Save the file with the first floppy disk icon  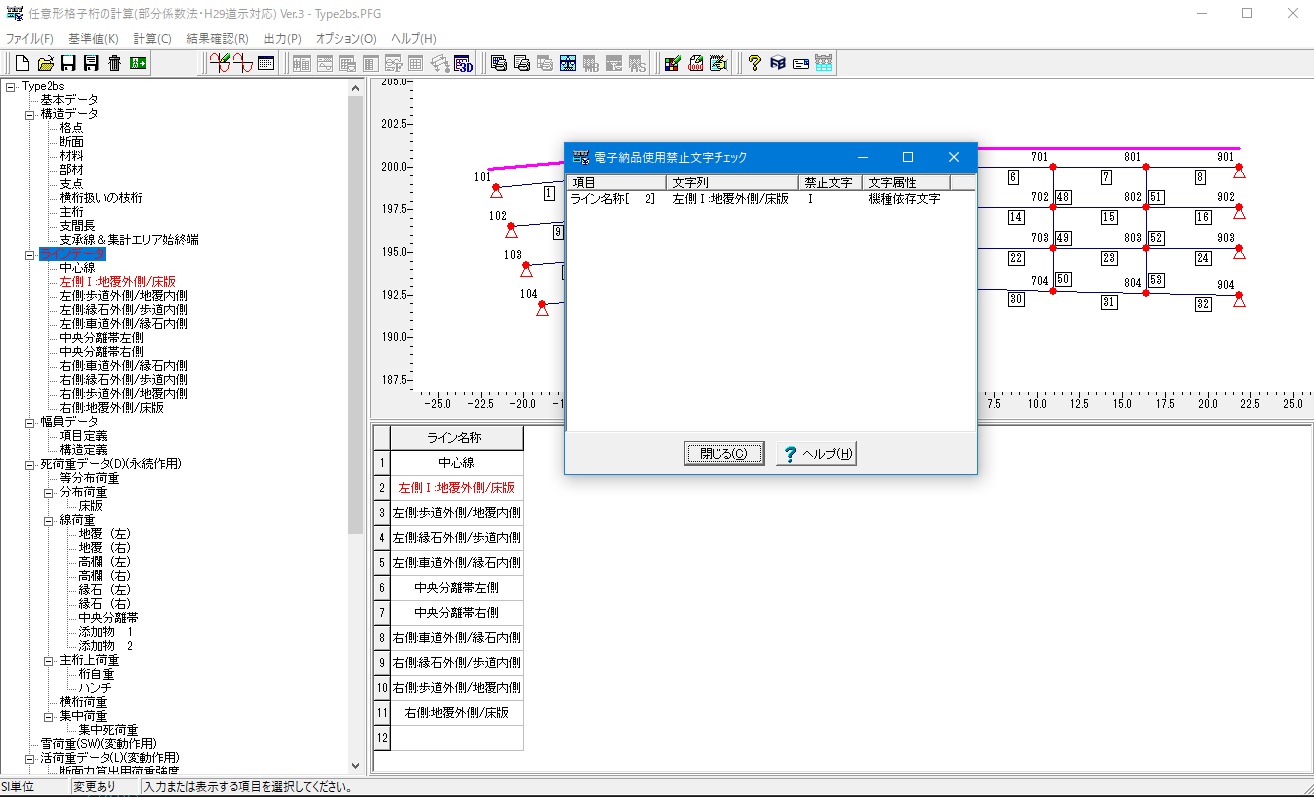pos(68,63)
